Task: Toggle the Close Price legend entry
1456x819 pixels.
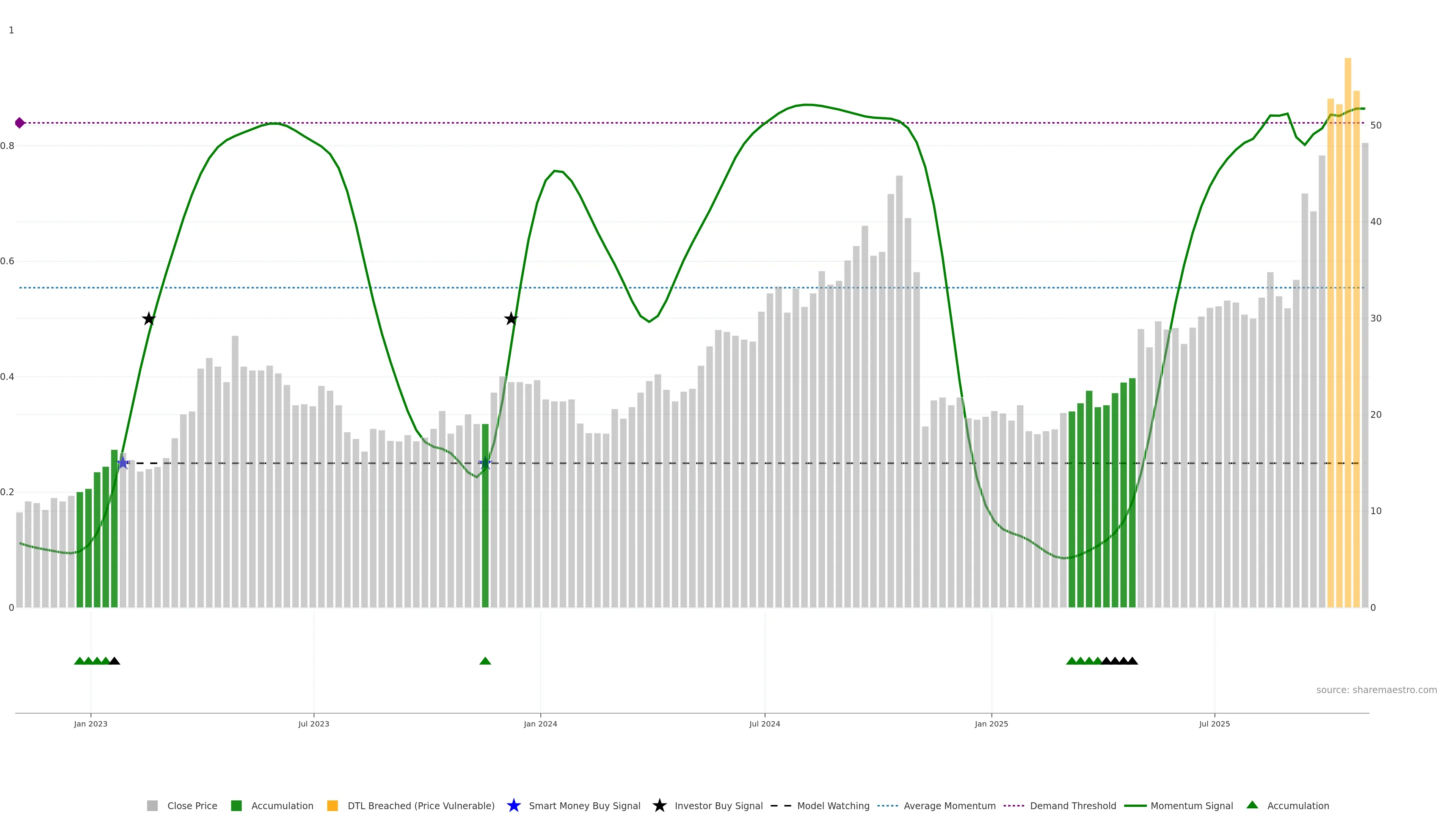Action: pos(191,805)
